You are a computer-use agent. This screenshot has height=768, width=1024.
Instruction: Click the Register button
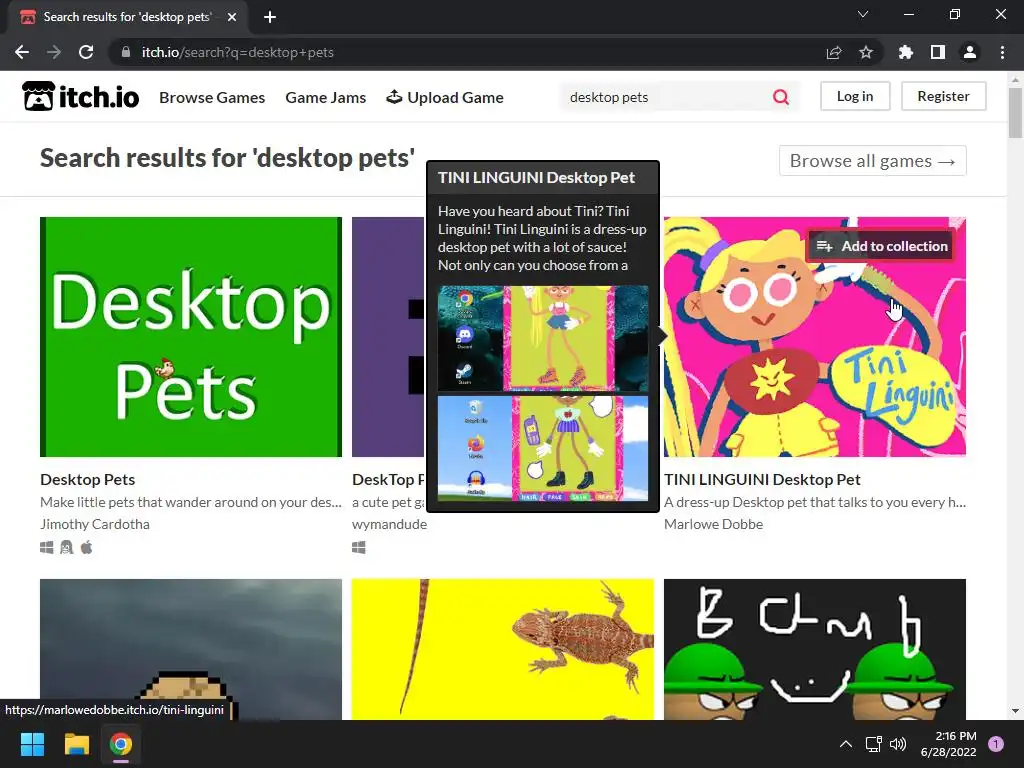(x=943, y=96)
